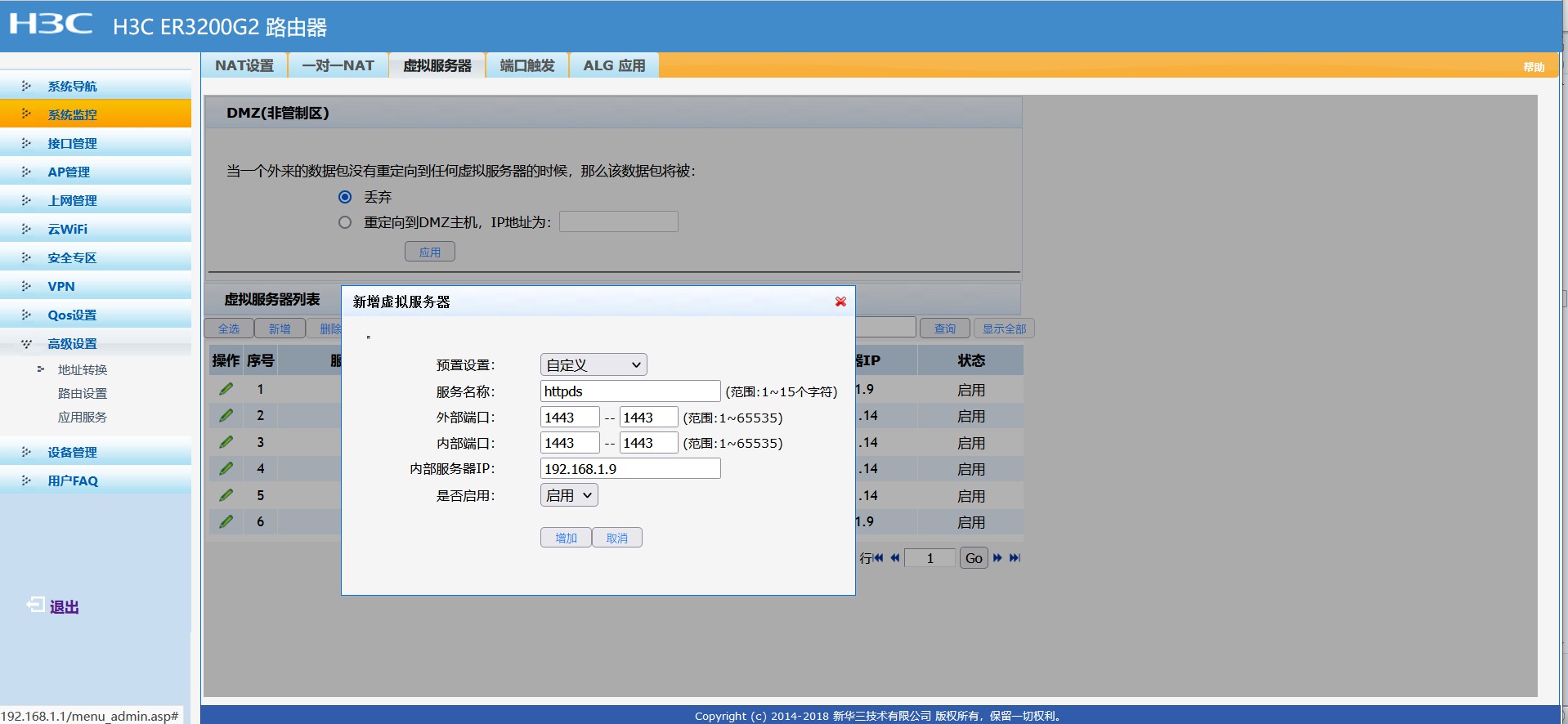The image size is (1568, 724).
Task: Open the 端口触发 tab
Action: [x=527, y=65]
